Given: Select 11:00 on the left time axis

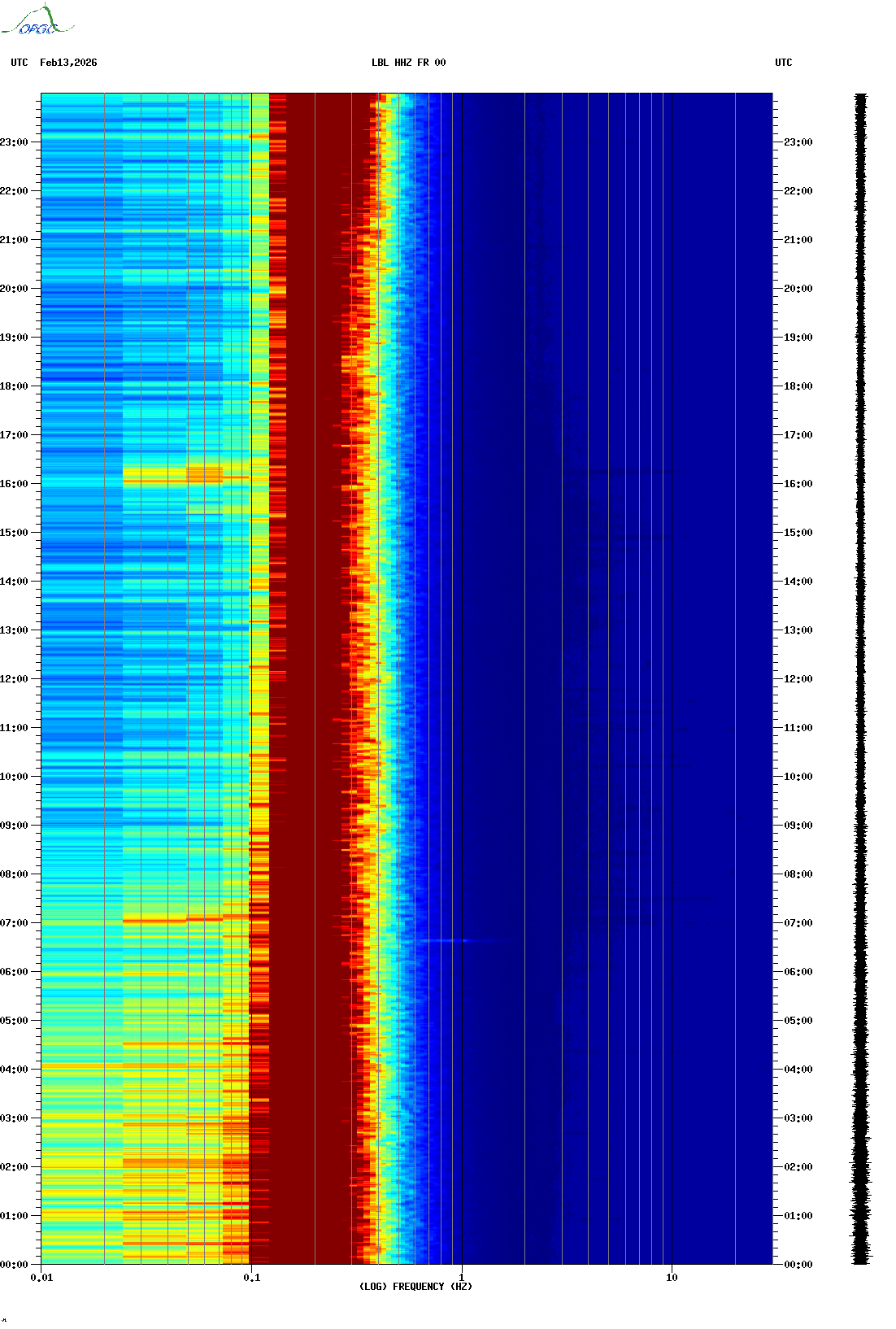Looking at the screenshot, I should (14, 728).
